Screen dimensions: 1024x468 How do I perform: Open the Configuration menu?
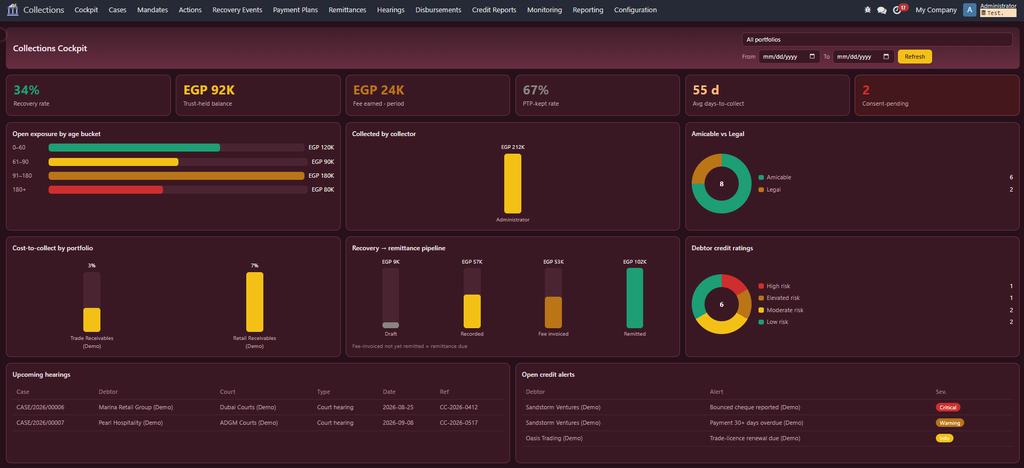[x=635, y=10]
